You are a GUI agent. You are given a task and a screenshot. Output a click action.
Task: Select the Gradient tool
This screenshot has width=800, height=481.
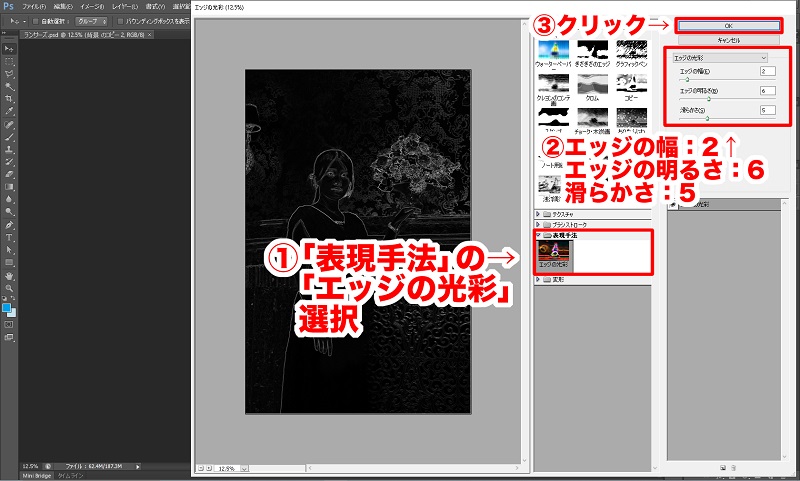9,187
